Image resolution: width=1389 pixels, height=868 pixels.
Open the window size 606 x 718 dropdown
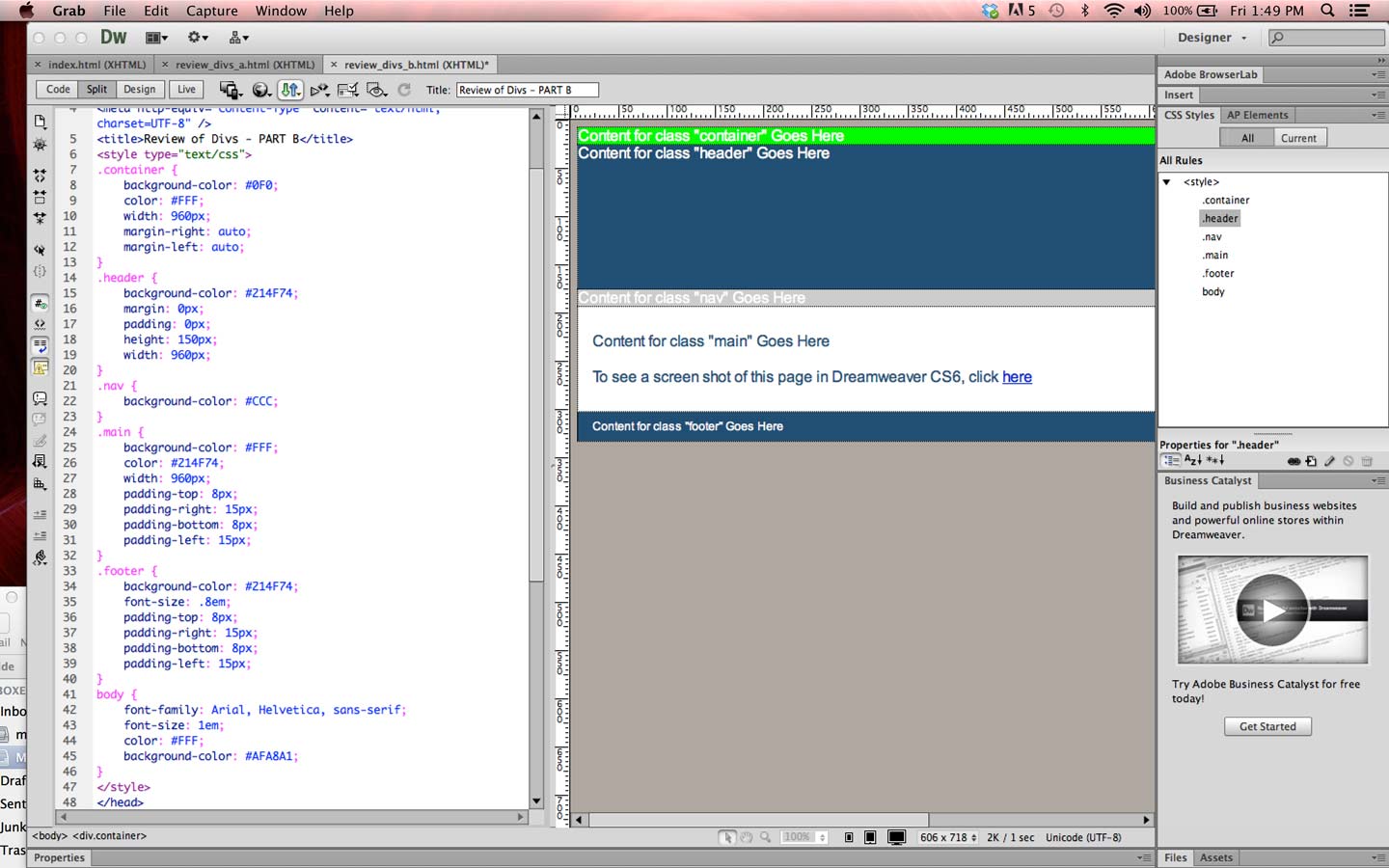[947, 837]
